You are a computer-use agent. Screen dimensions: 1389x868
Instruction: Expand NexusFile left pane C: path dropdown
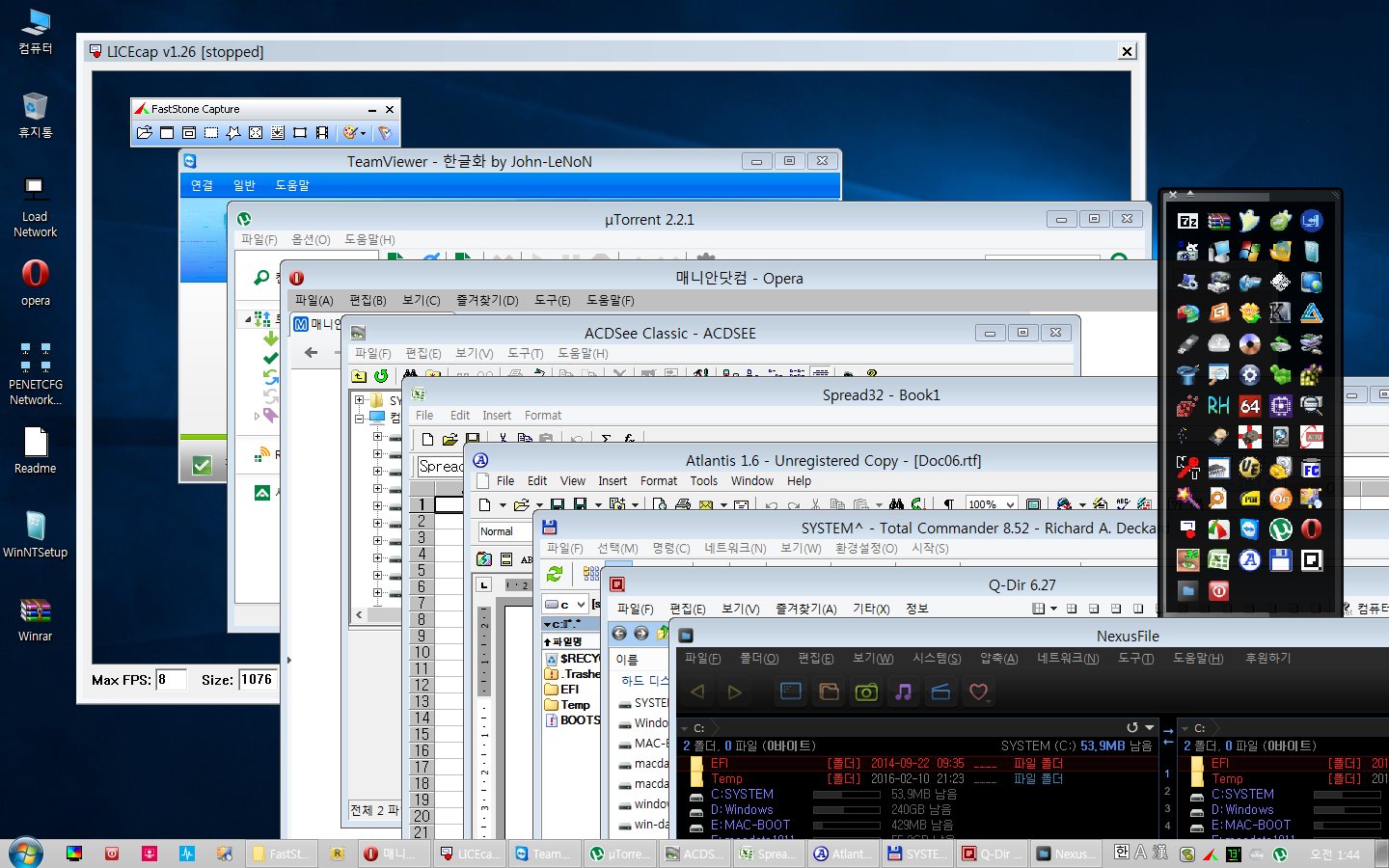[684, 728]
